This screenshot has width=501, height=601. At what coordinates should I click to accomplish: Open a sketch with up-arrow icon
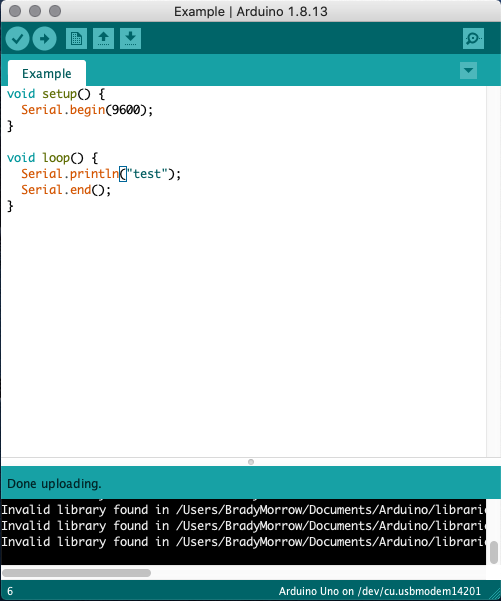[103, 38]
